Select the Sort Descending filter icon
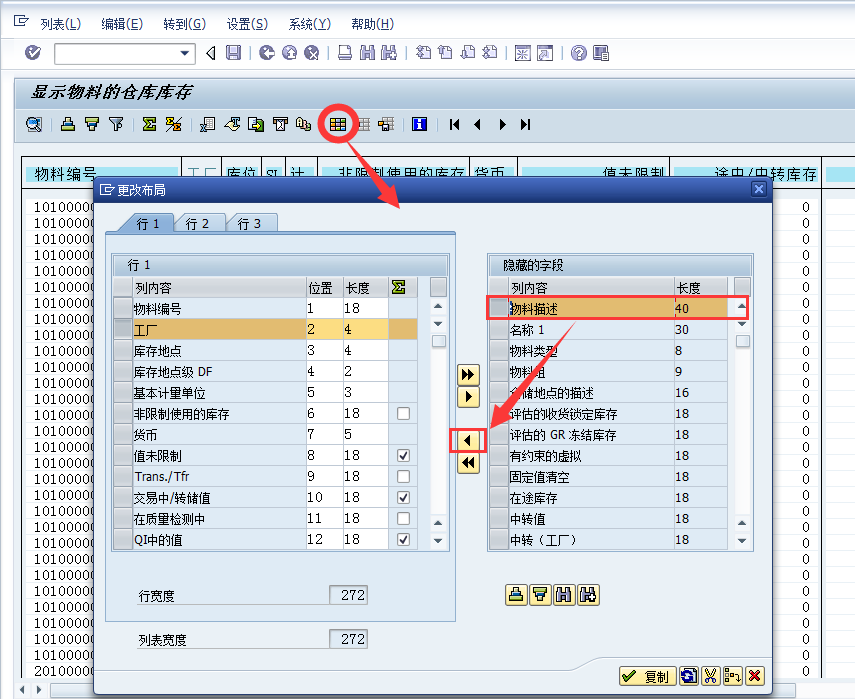855x699 pixels. click(92, 124)
